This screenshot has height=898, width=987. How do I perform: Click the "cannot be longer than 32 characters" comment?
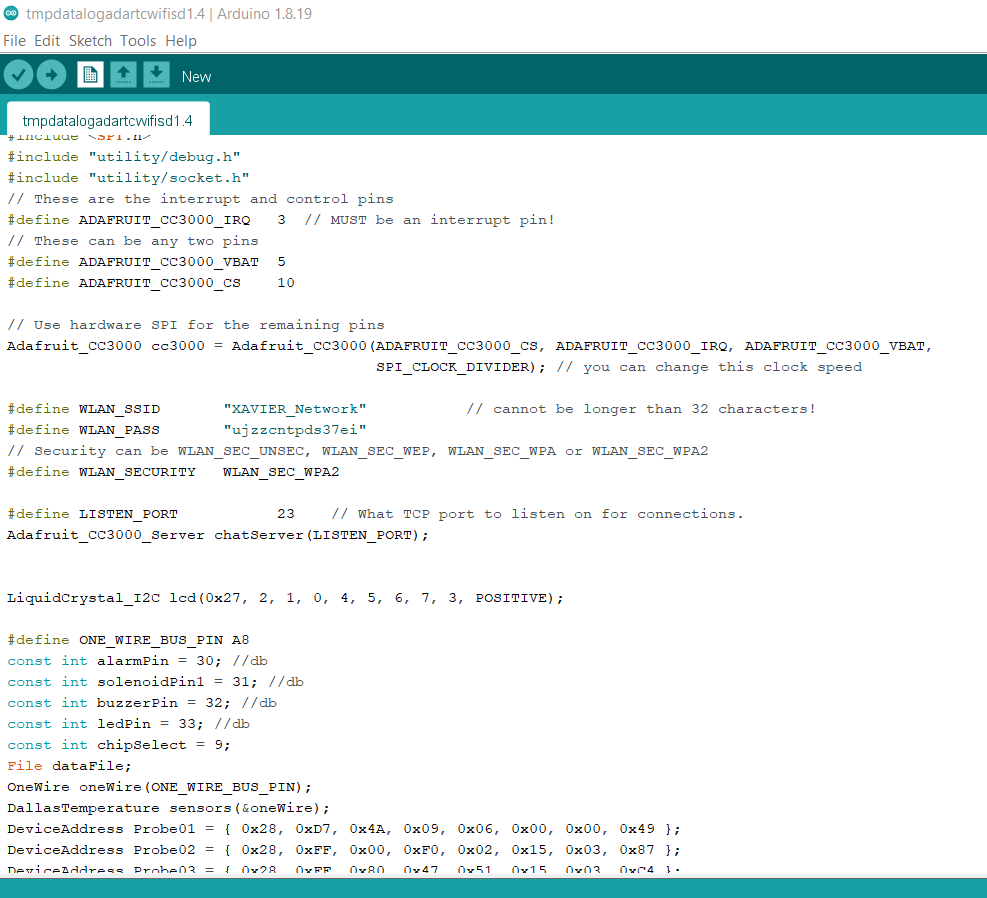(x=641, y=409)
